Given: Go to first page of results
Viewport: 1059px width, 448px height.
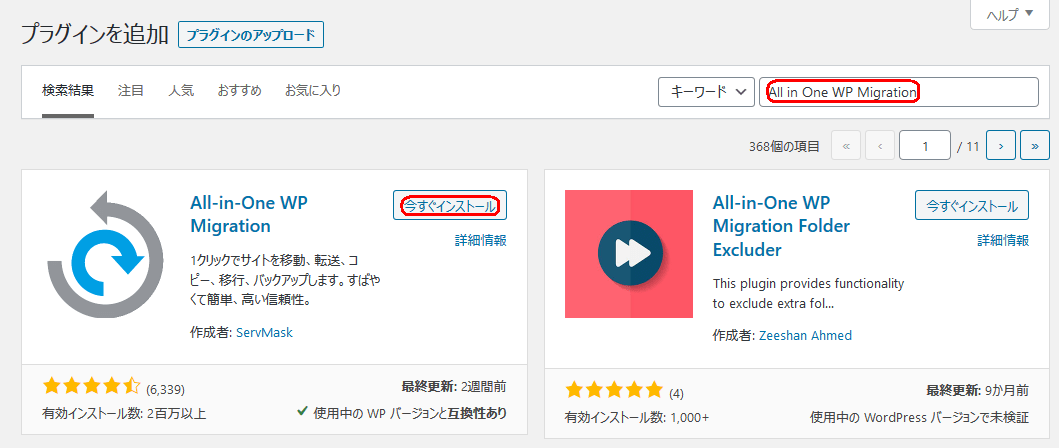Looking at the screenshot, I should (x=845, y=146).
